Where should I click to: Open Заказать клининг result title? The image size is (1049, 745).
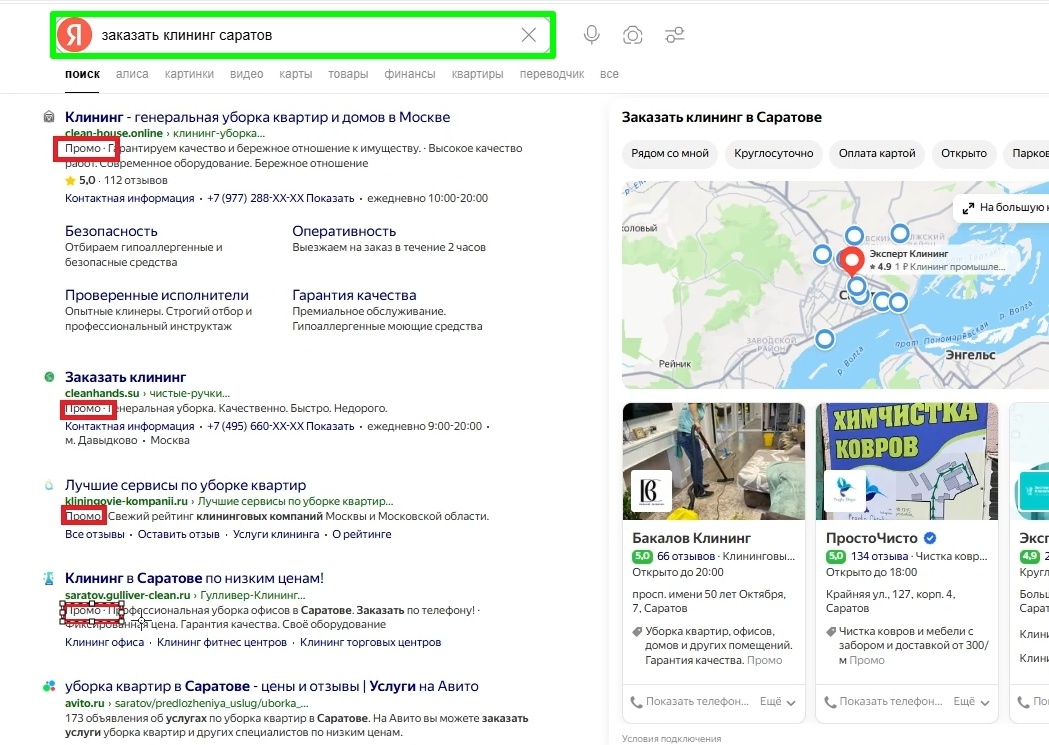click(x=125, y=377)
